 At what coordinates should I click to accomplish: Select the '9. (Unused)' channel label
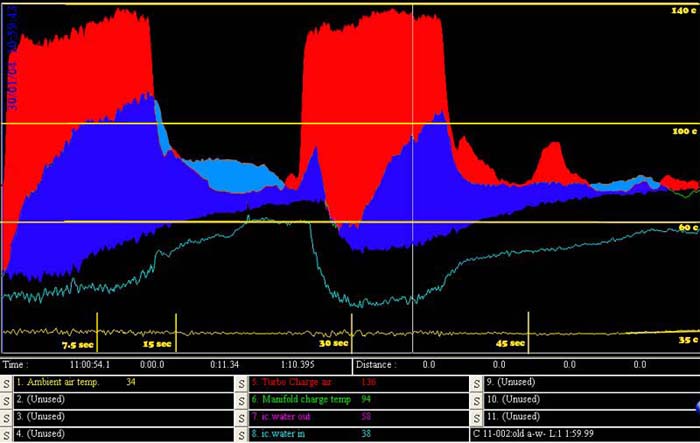pyautogui.click(x=511, y=382)
